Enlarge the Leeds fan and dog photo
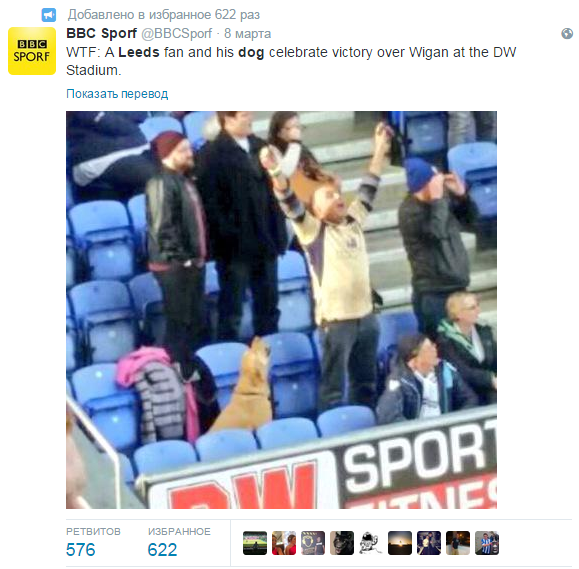Image resolution: width=579 pixels, height=569 pixels. (x=281, y=310)
